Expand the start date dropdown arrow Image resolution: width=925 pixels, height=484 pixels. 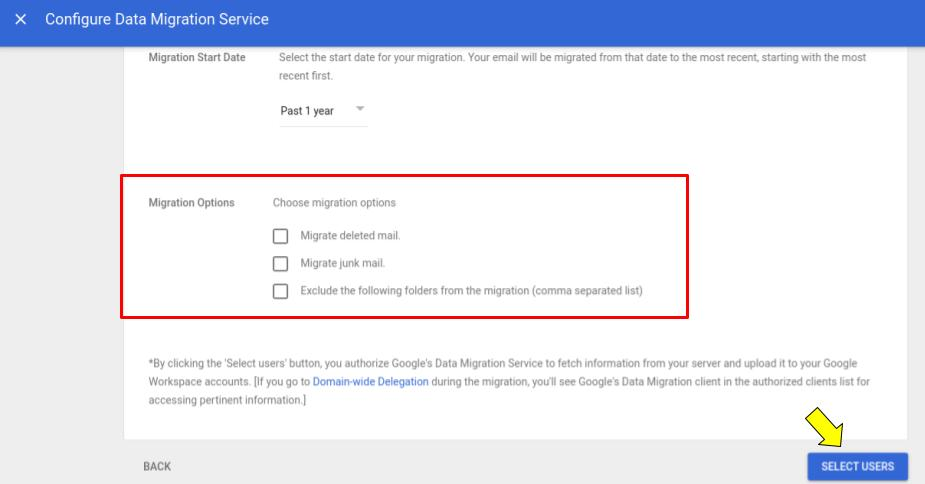[x=360, y=109]
